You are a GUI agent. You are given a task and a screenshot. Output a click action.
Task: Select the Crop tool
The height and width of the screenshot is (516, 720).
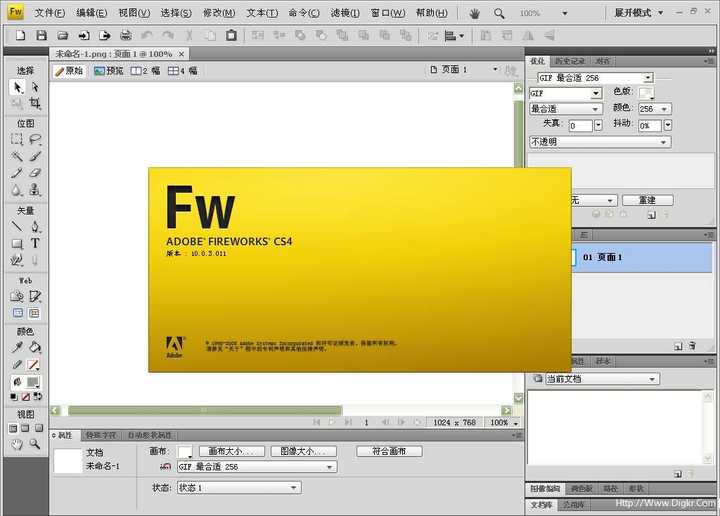35,103
